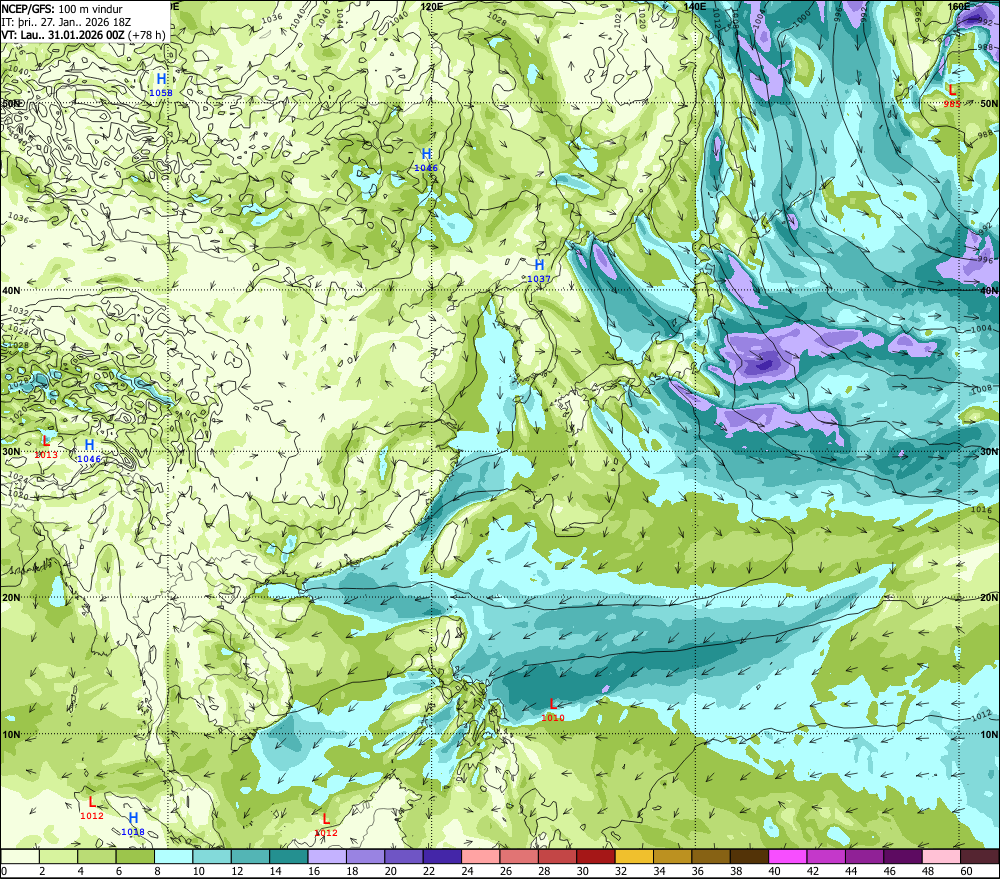Click the legend swatch between 0 and 2
Screen dimensions: 1000x879
tap(20, 856)
